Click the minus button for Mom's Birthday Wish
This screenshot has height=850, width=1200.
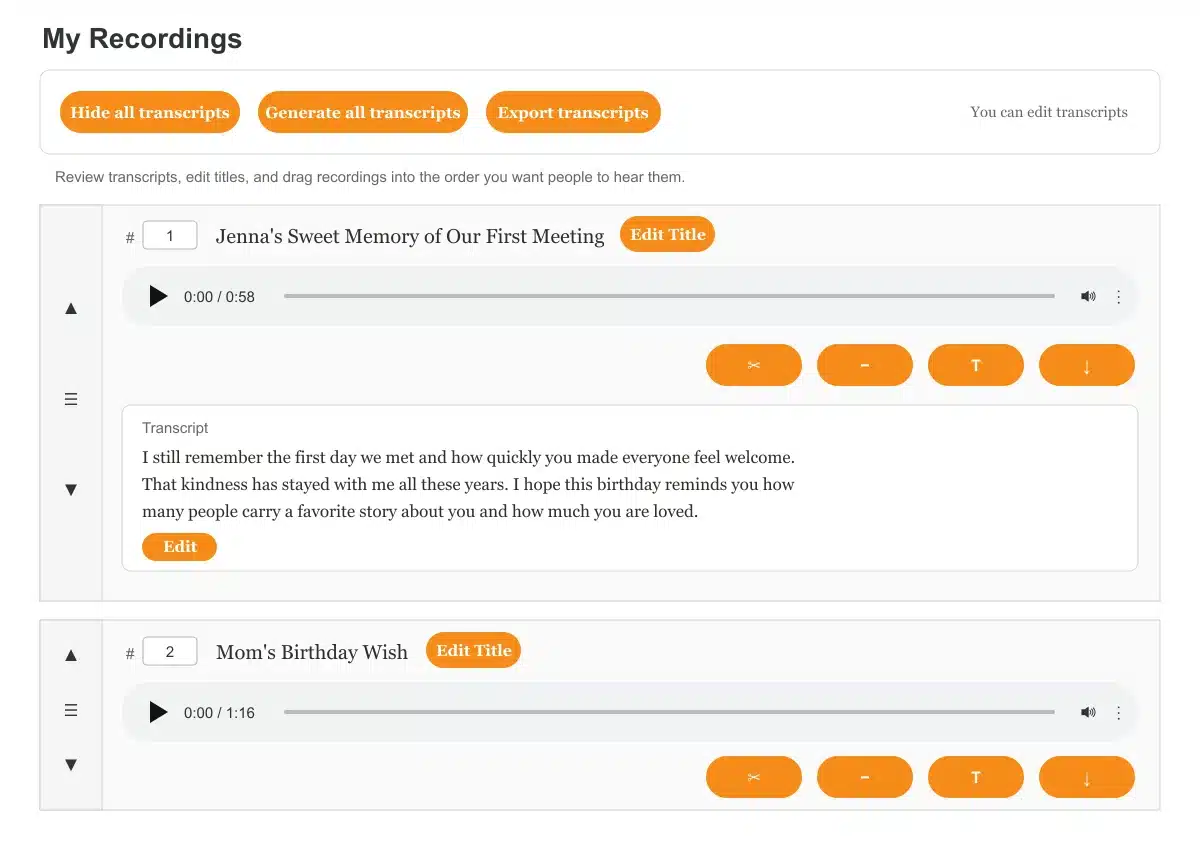pyautogui.click(x=865, y=777)
